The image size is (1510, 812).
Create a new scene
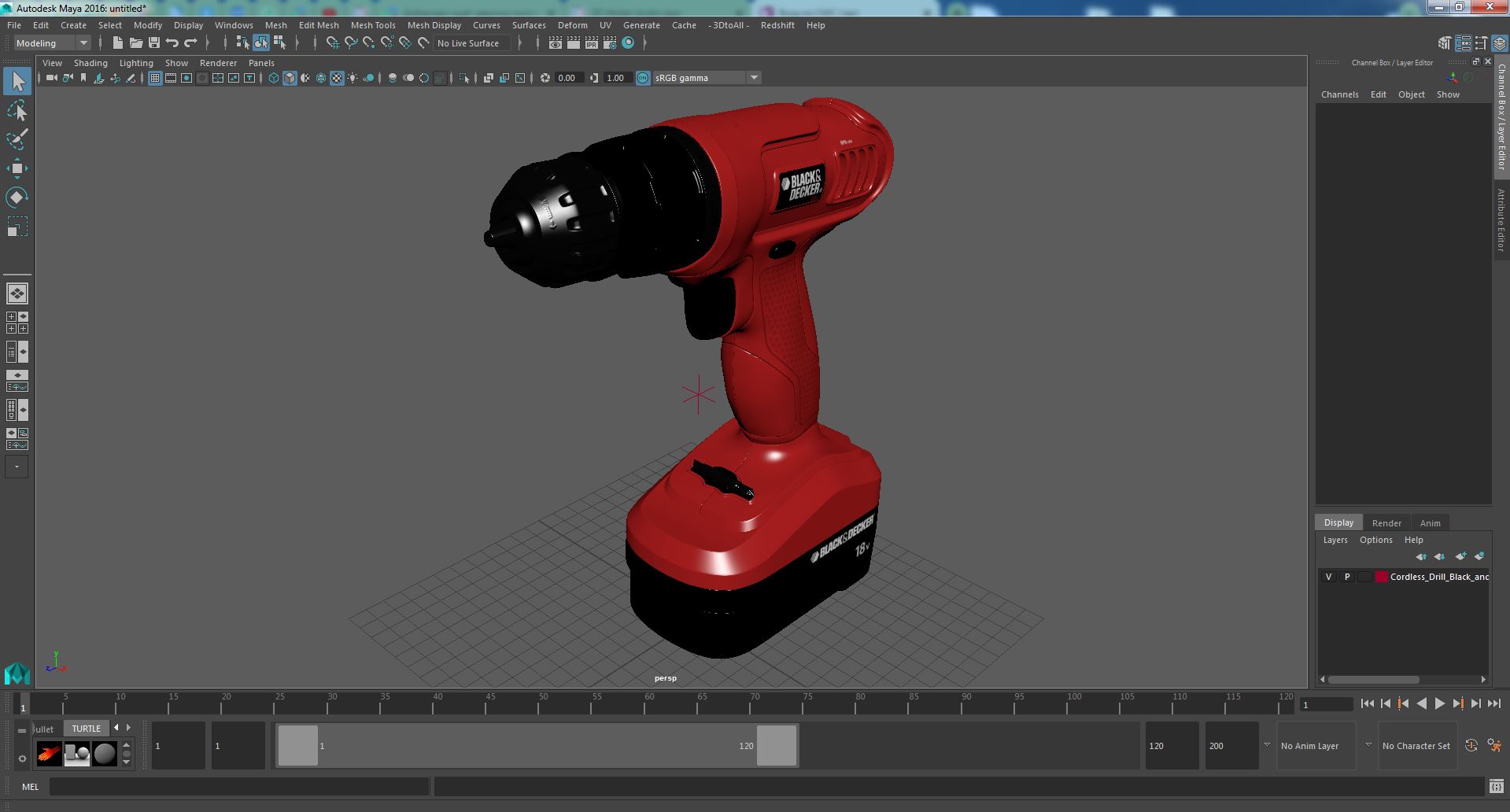click(117, 43)
